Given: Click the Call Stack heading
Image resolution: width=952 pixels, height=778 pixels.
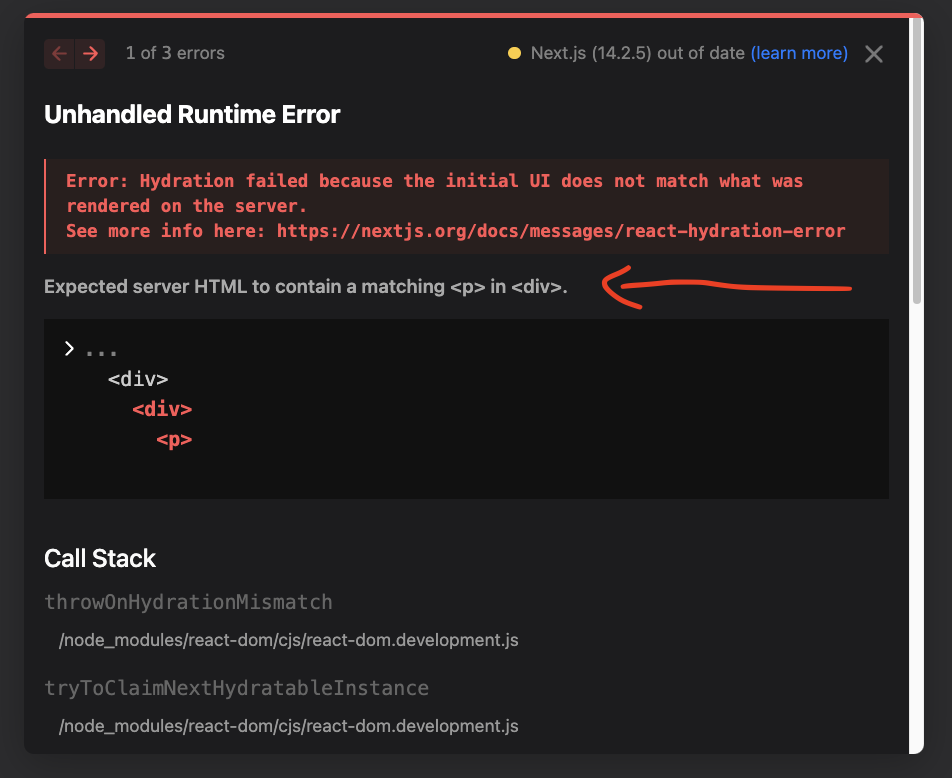Looking at the screenshot, I should point(100,559).
